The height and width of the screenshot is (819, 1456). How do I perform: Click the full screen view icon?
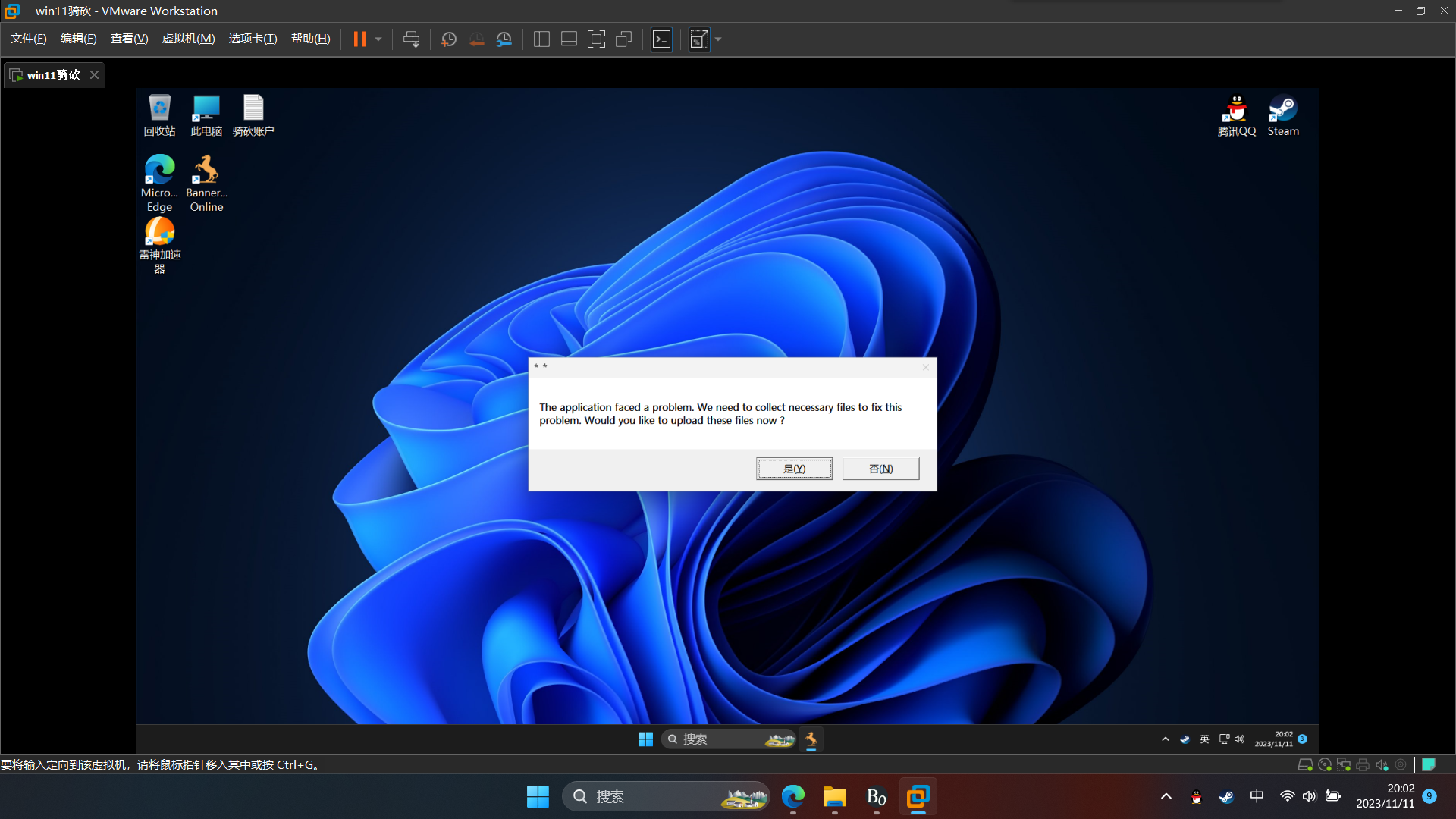tap(596, 39)
